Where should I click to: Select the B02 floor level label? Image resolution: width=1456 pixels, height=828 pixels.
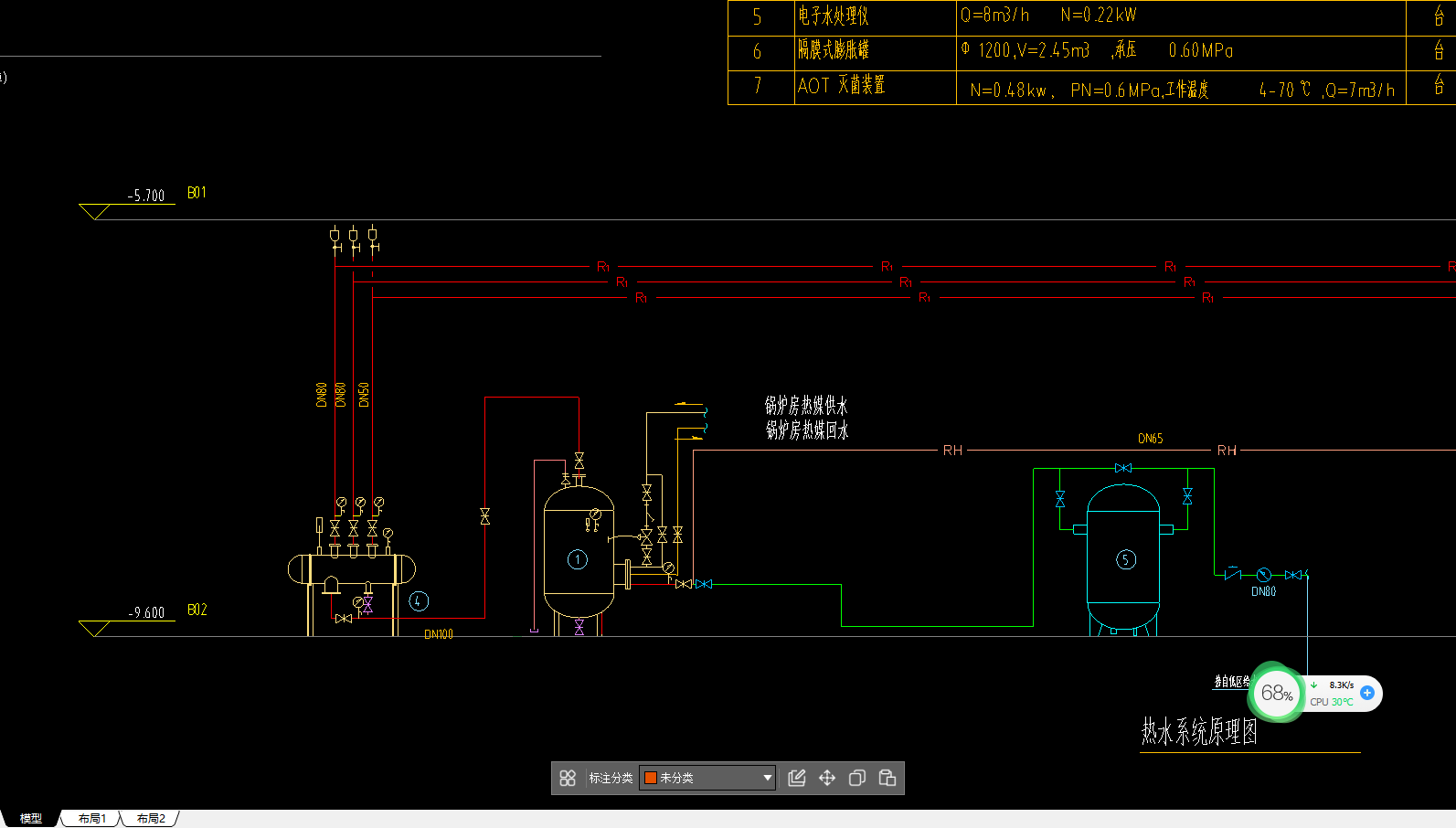click(197, 610)
